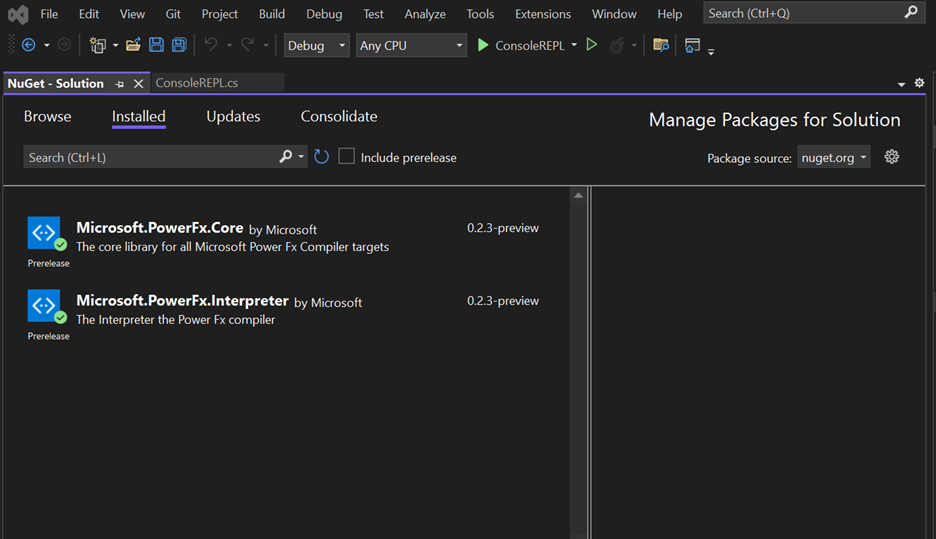Click the Navigate Forward arrow icon
936x539 pixels.
click(x=64, y=45)
